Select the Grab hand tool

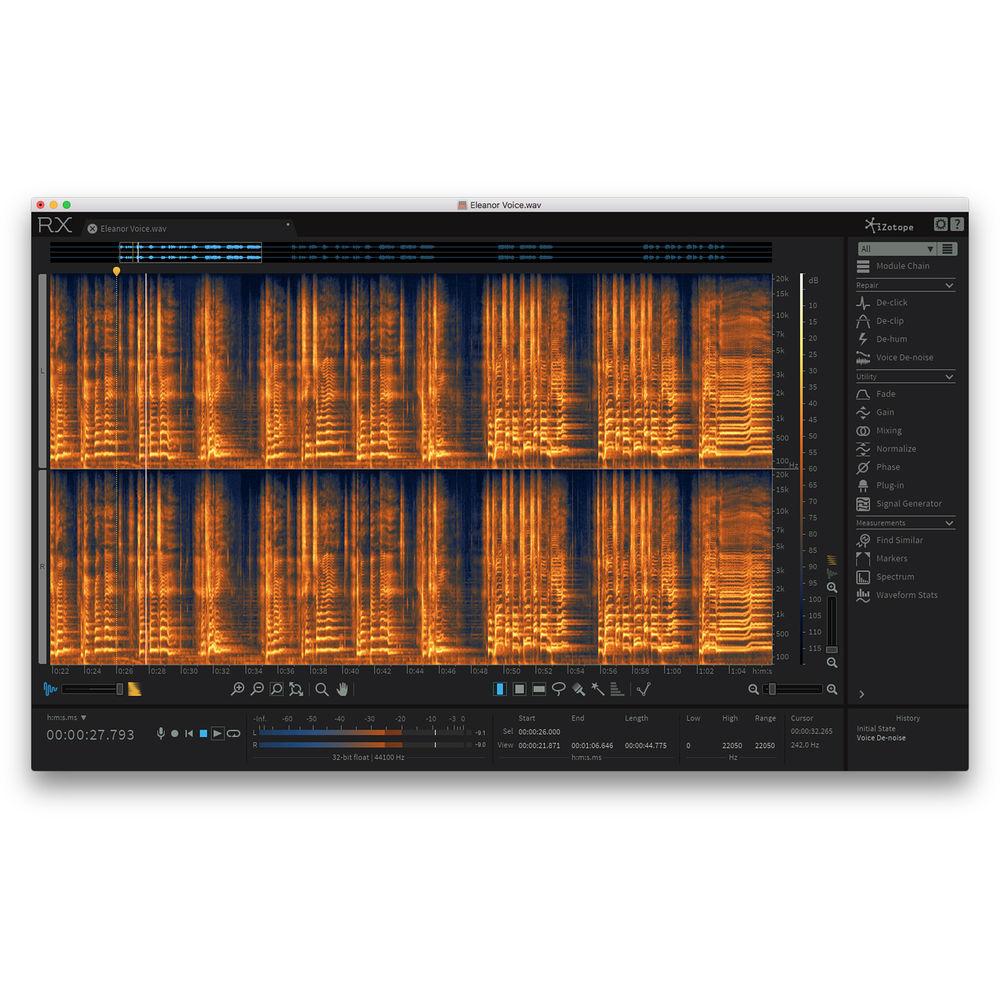pos(343,690)
